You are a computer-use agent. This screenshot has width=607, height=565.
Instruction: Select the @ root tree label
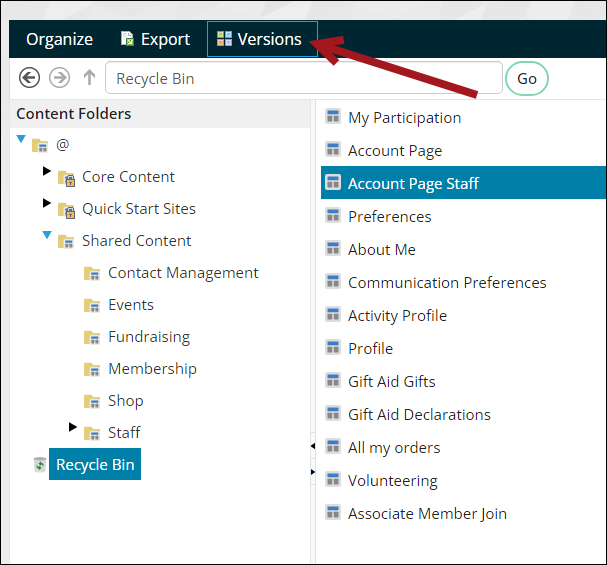coord(63,145)
